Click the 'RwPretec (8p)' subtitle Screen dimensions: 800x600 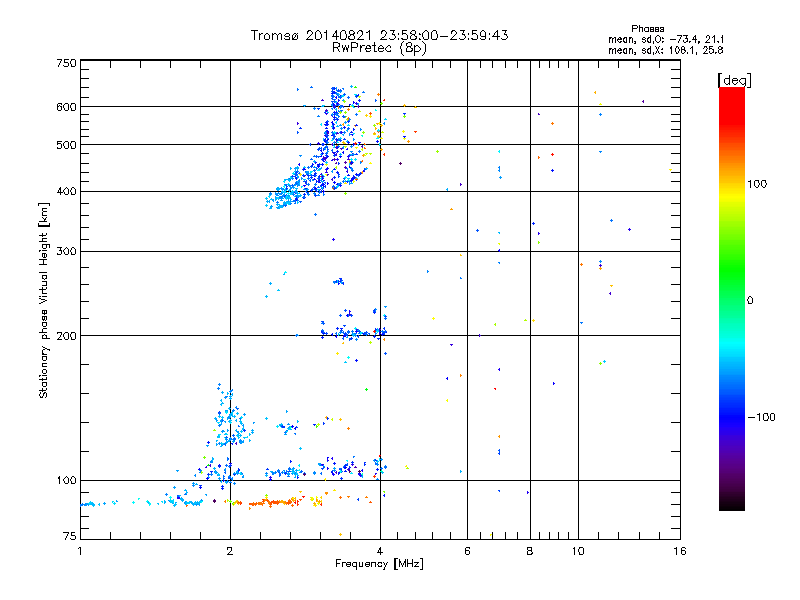pyautogui.click(x=379, y=48)
